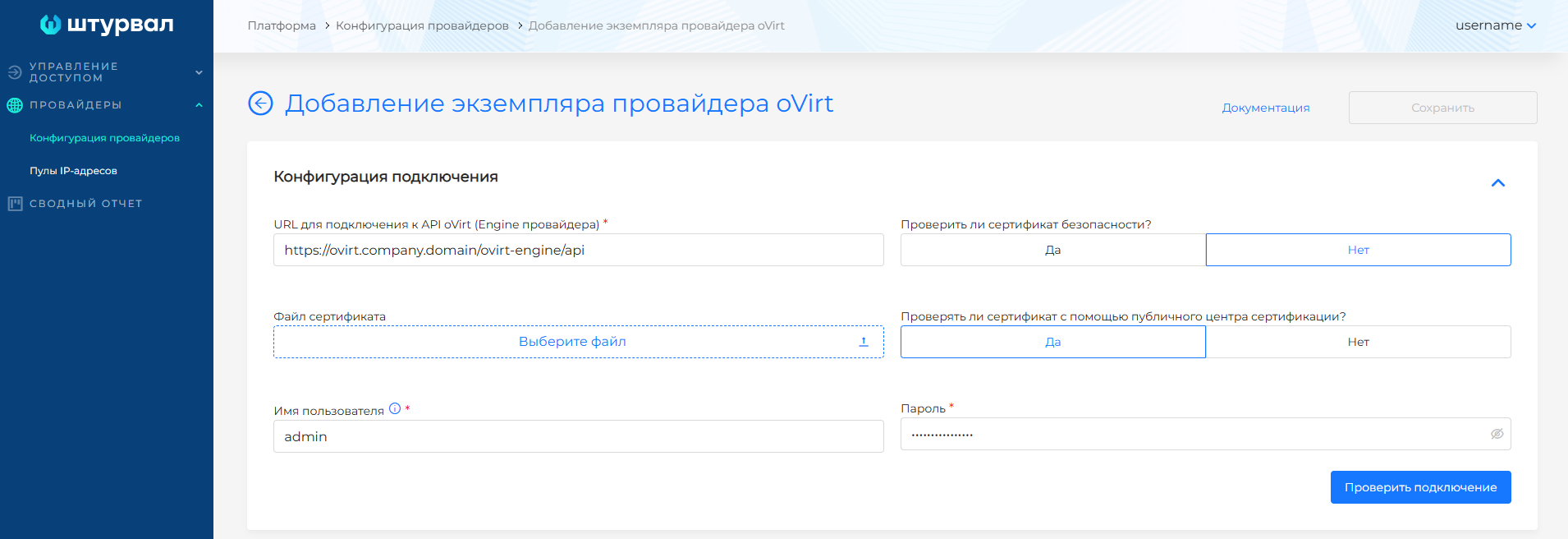This screenshot has height=539, width=1568.
Task: Open Конфигурация провайдеров in sidebar
Action: pyautogui.click(x=104, y=138)
